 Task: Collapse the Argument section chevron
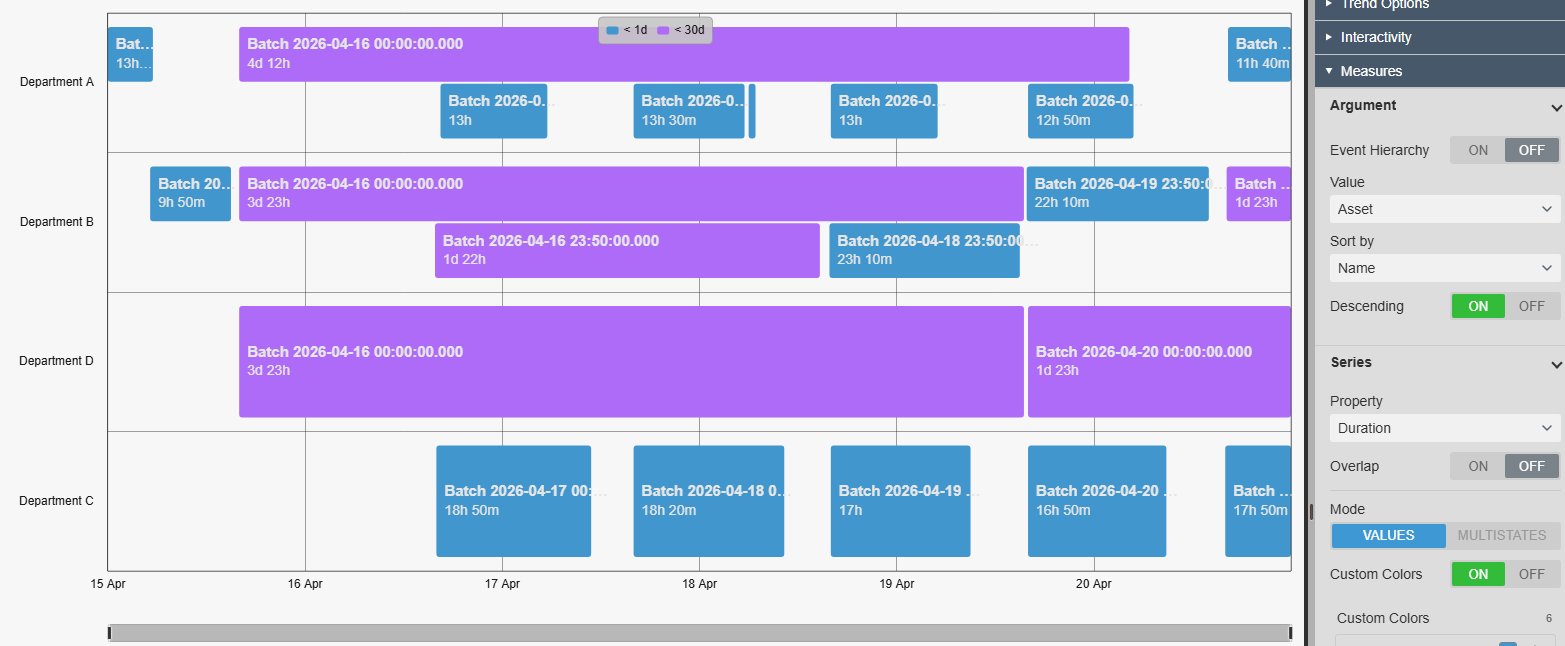[1556, 107]
